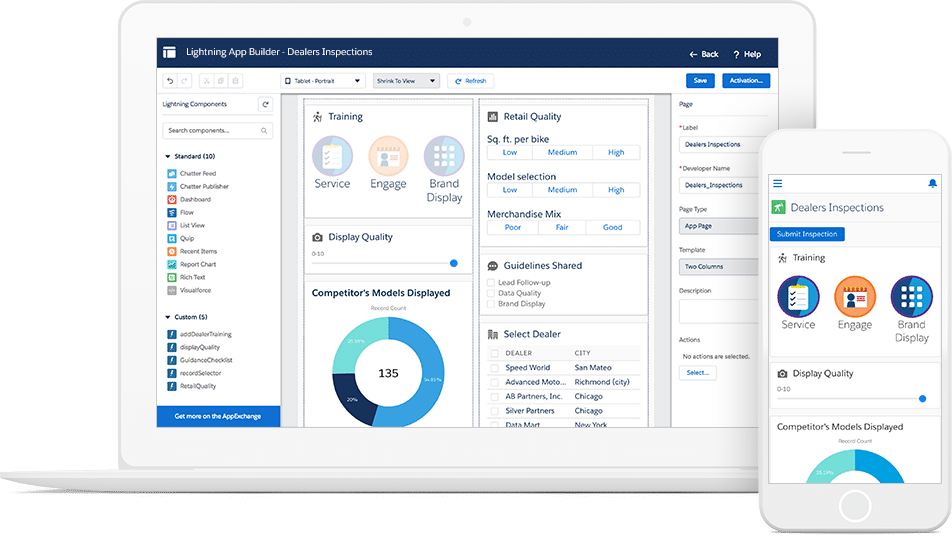Screen dimensions: 952x537
Task: Select the Visualforce component
Action: pos(189,290)
